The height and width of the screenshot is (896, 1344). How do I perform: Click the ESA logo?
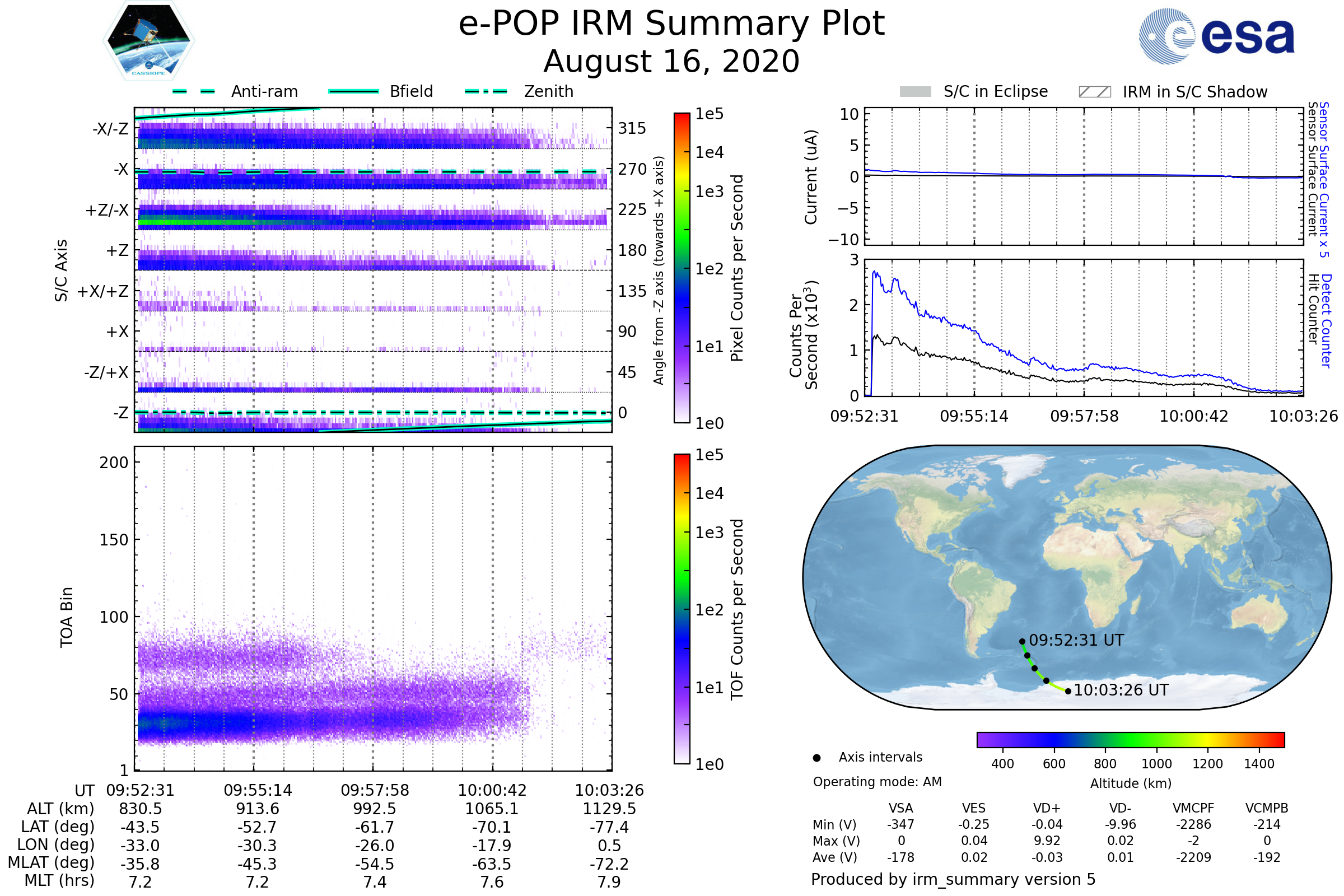[1217, 36]
